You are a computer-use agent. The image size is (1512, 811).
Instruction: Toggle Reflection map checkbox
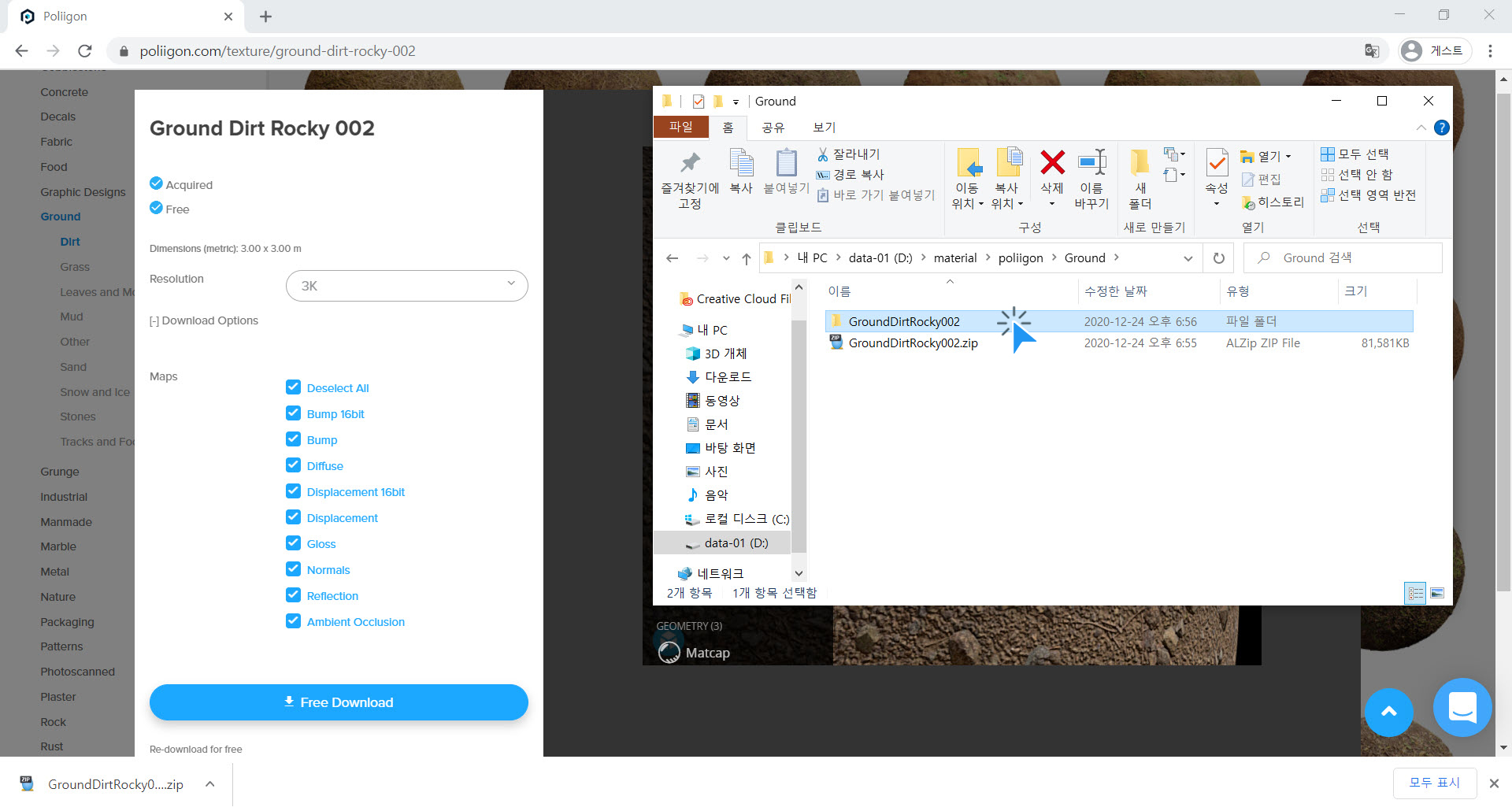(x=294, y=594)
